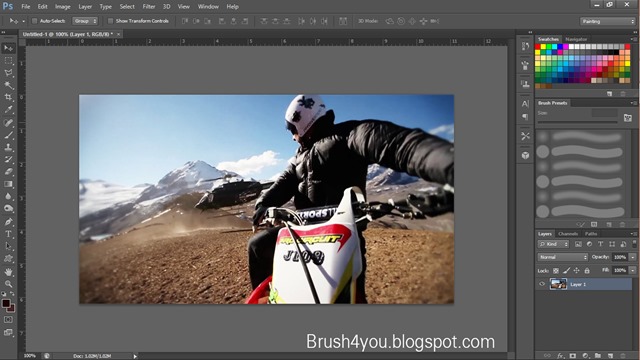The width and height of the screenshot is (640, 360).
Task: Open the Painting workspace dropdown
Action: 608,21
